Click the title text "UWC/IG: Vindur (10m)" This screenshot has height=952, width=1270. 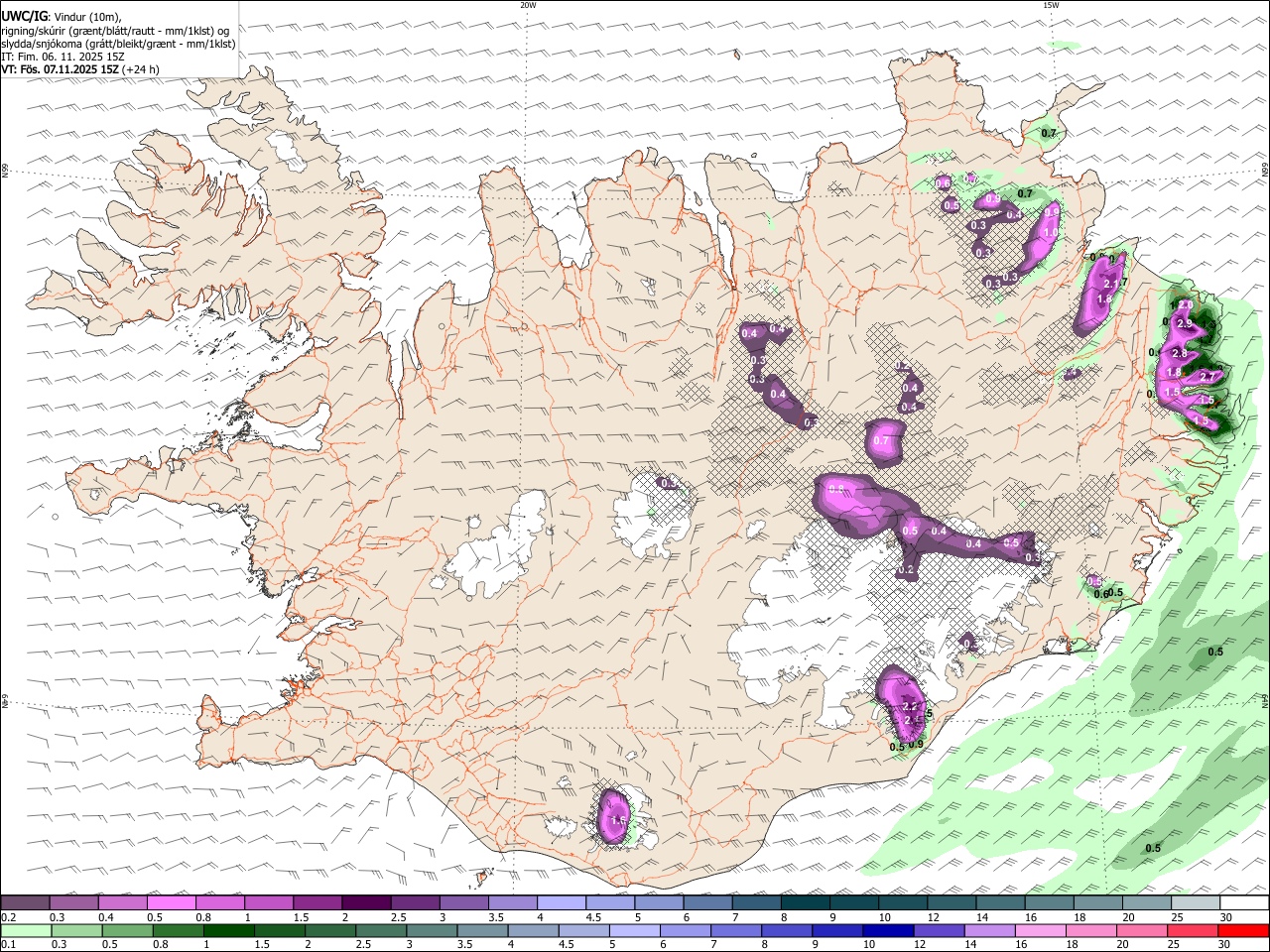[x=62, y=17]
